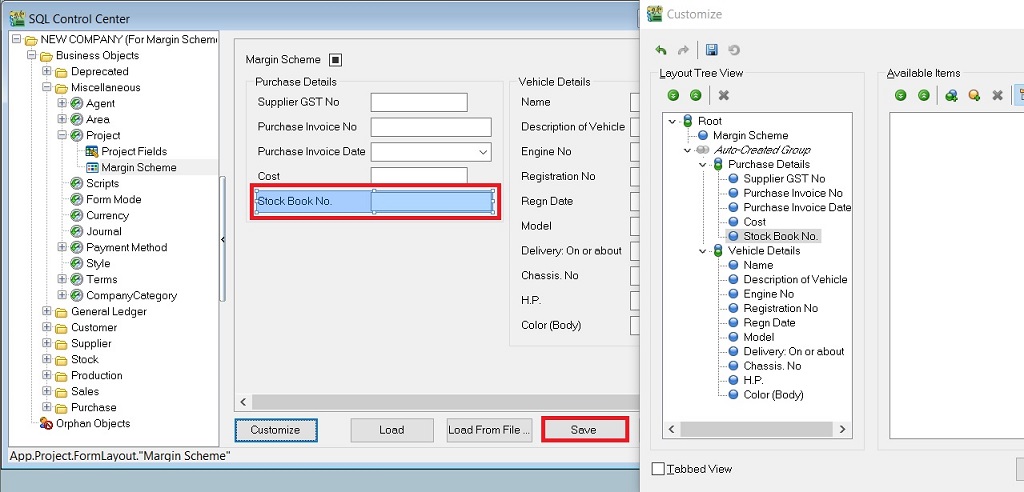Image resolution: width=1024 pixels, height=492 pixels.
Task: Click the floppy disk save layout icon
Action: coord(711,50)
